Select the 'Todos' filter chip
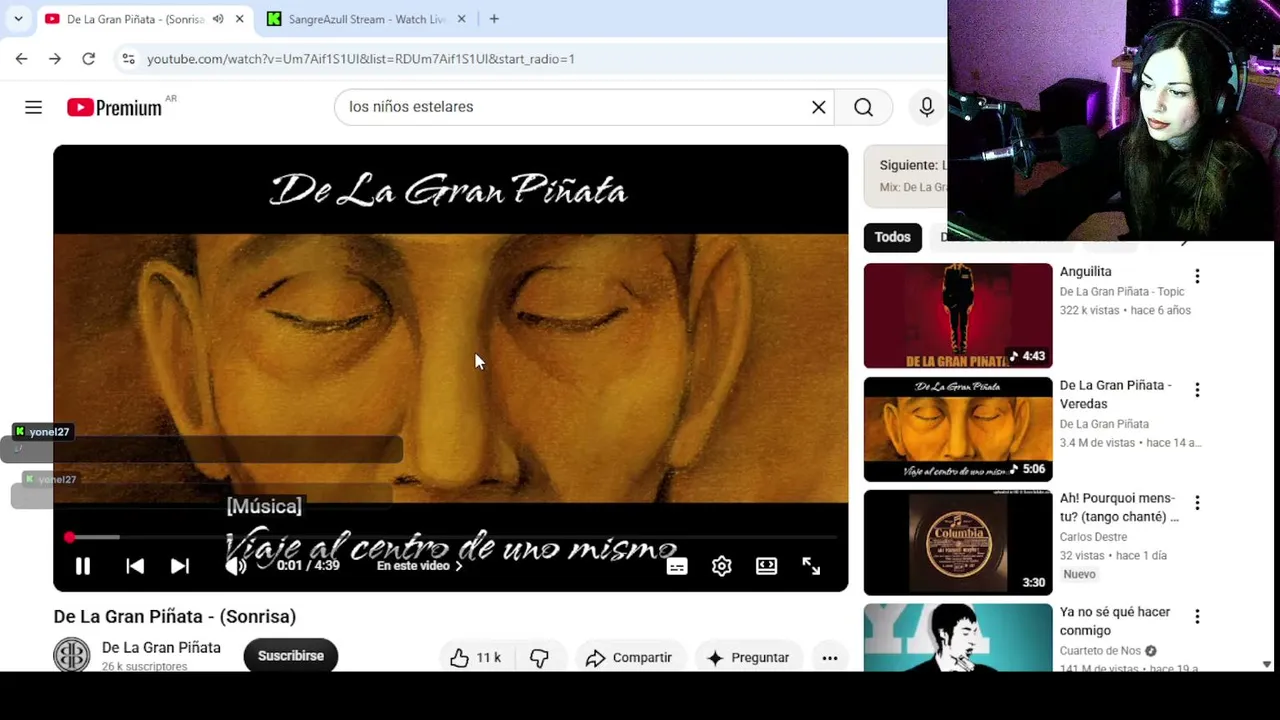Screen dimensions: 1280x720 [x=893, y=237]
